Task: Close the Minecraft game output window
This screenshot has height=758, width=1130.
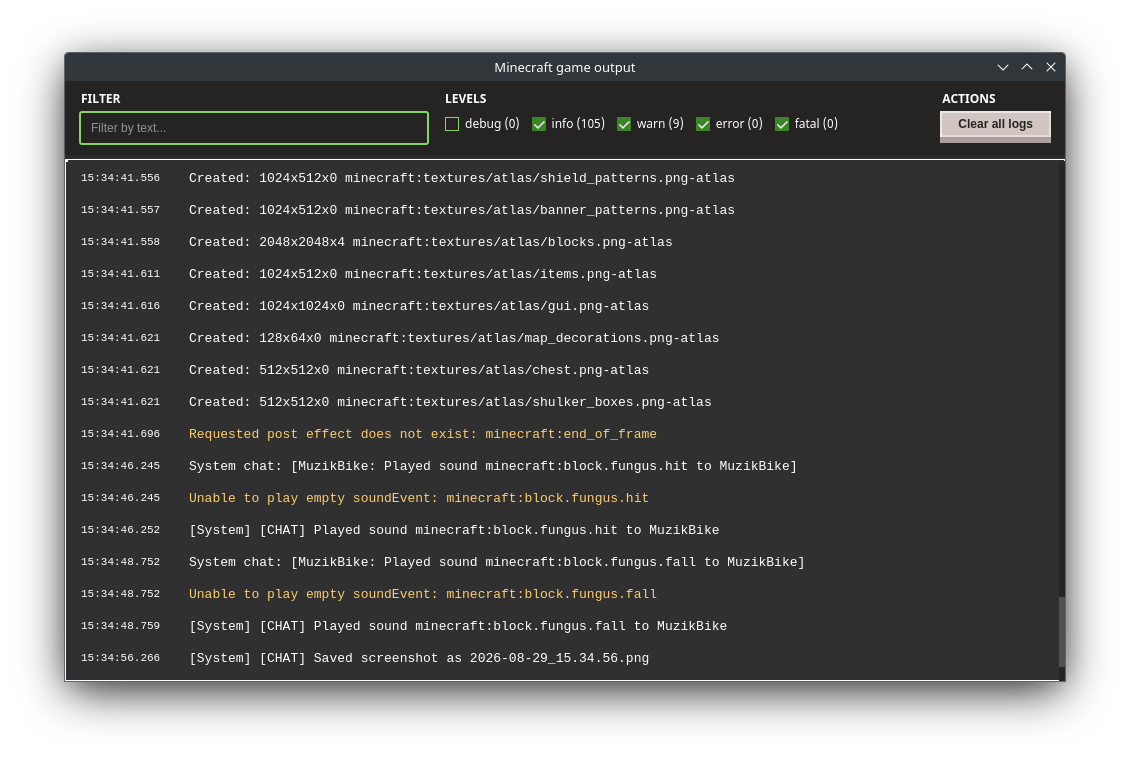Action: 1051,67
